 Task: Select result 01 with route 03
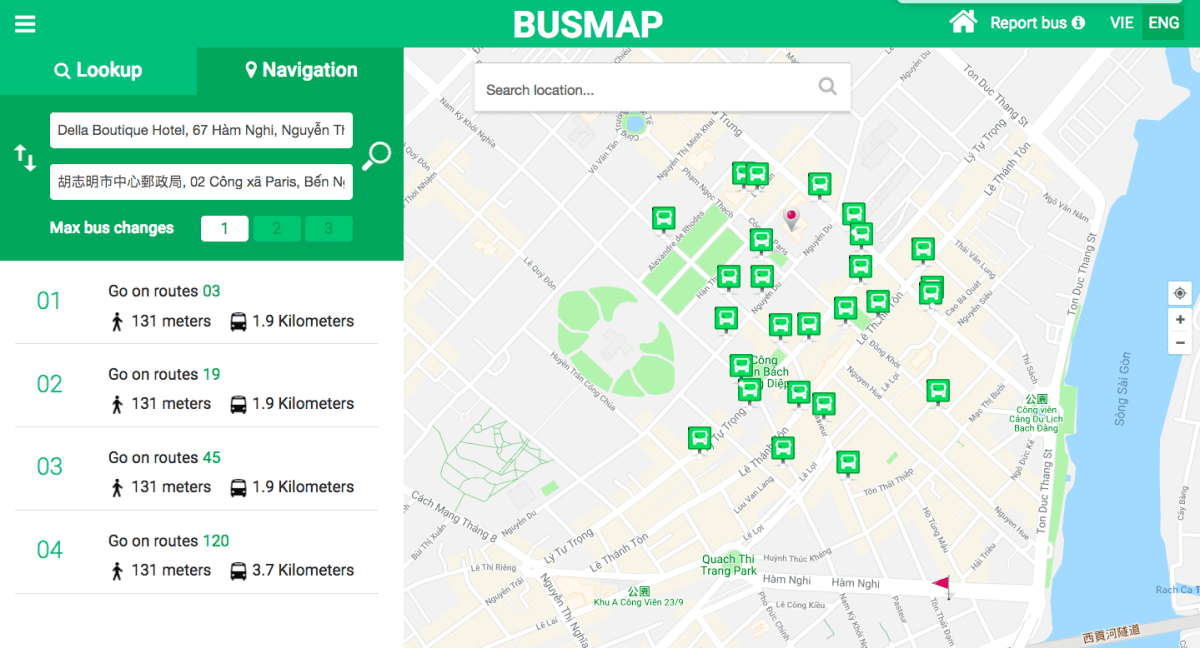(196, 302)
